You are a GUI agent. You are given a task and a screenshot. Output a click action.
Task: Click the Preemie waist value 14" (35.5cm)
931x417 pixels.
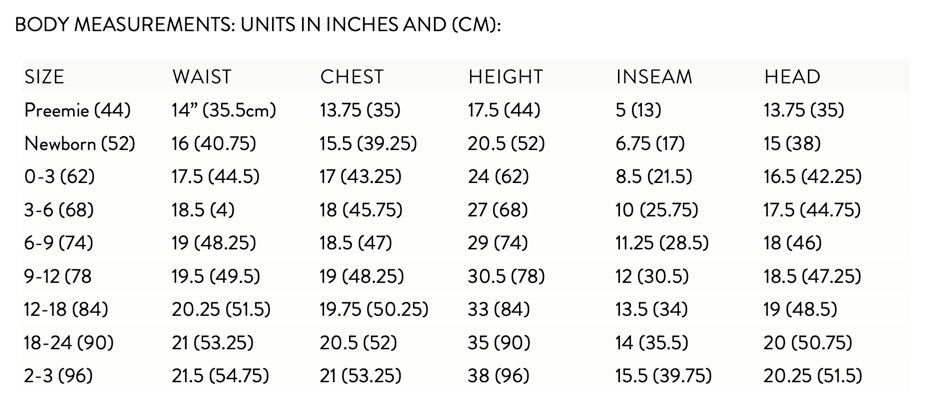point(224,110)
